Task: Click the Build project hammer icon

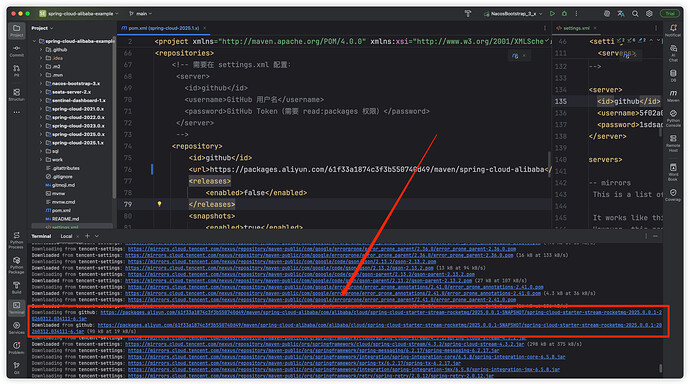Action: 468,14
